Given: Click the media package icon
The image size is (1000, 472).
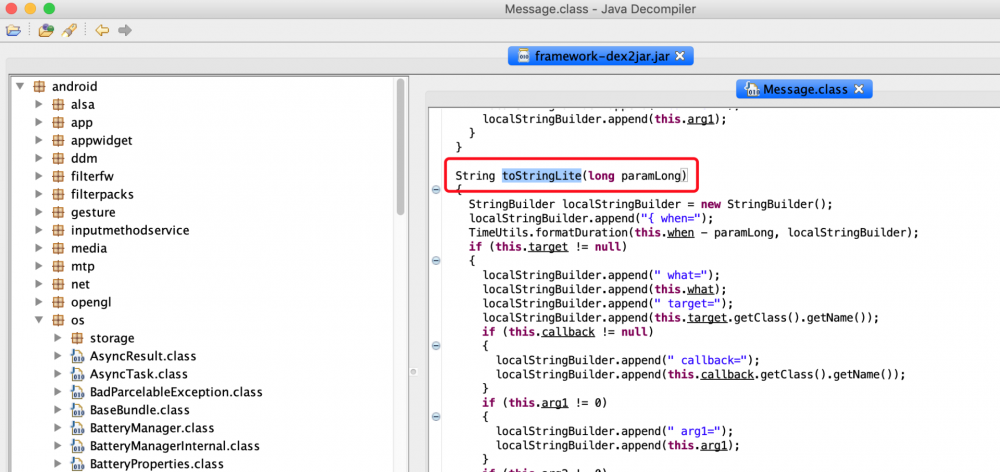Looking at the screenshot, I should point(58,248).
